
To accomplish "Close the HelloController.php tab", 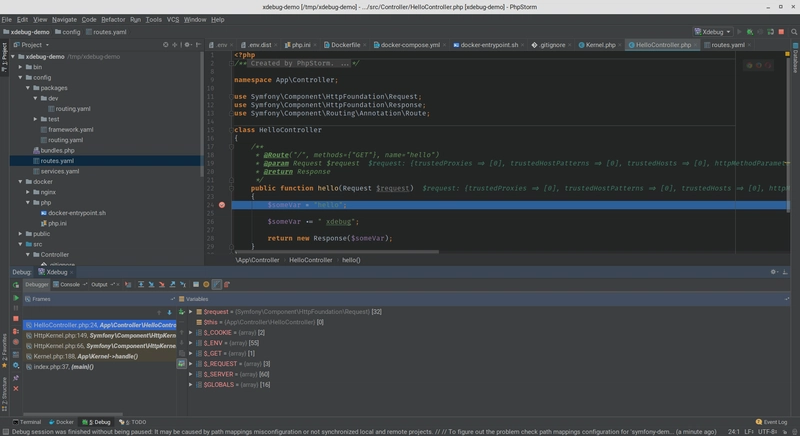I will (x=695, y=45).
